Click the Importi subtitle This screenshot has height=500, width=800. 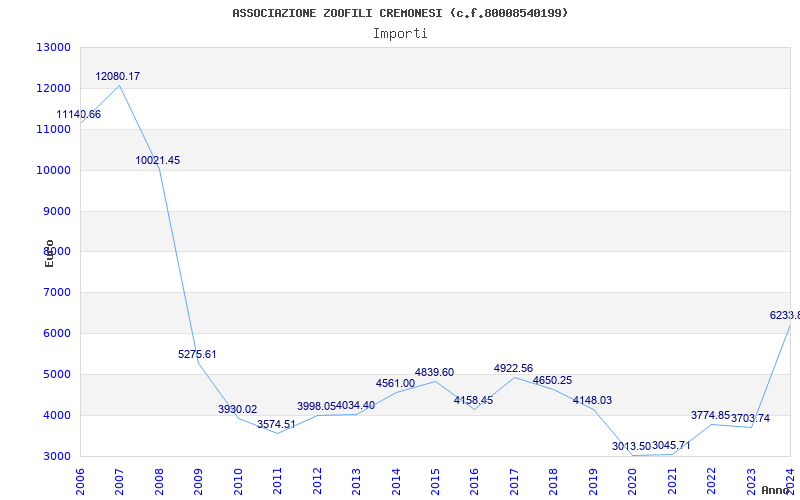[400, 34]
